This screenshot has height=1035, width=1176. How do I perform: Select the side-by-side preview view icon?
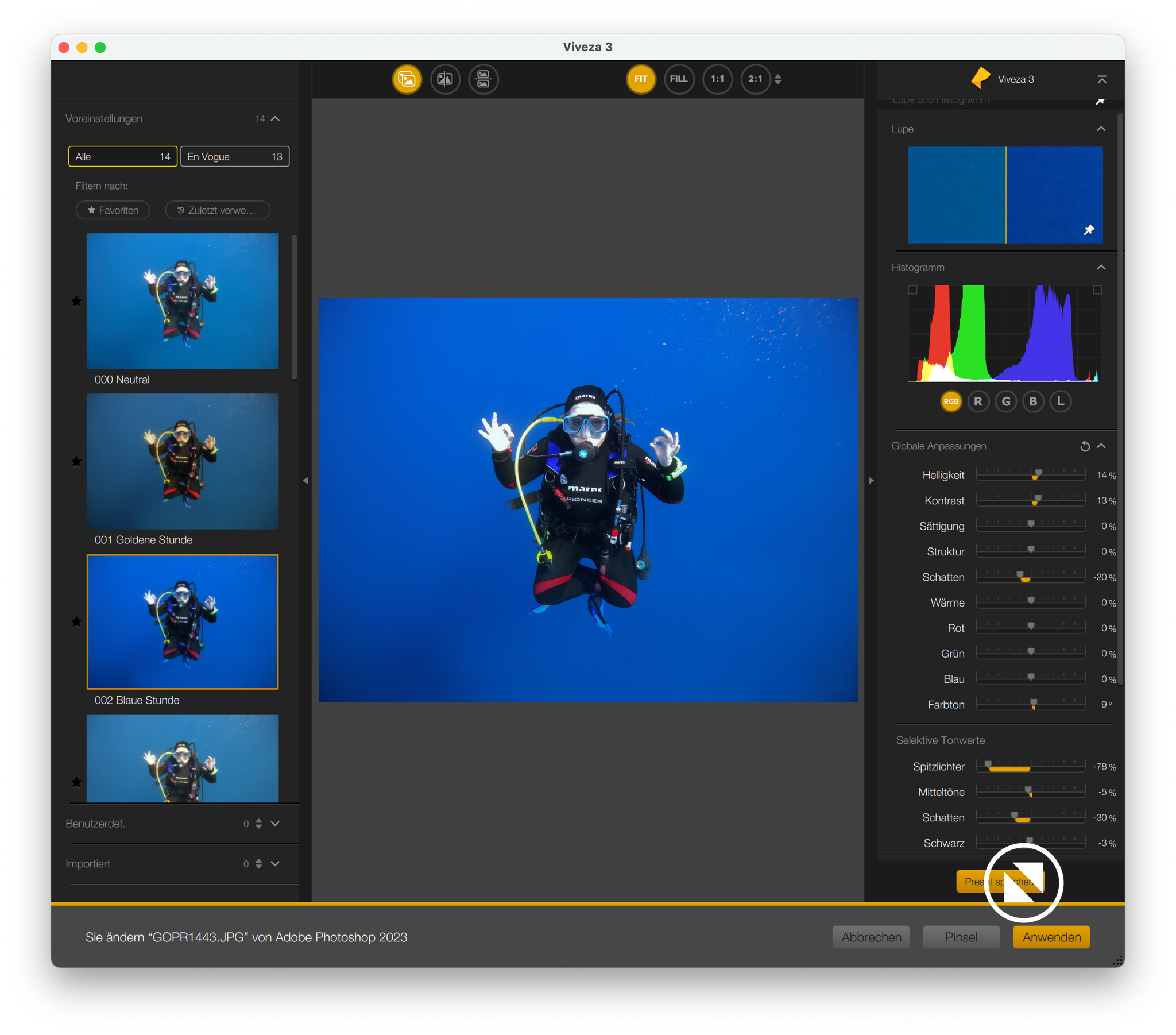pos(483,79)
